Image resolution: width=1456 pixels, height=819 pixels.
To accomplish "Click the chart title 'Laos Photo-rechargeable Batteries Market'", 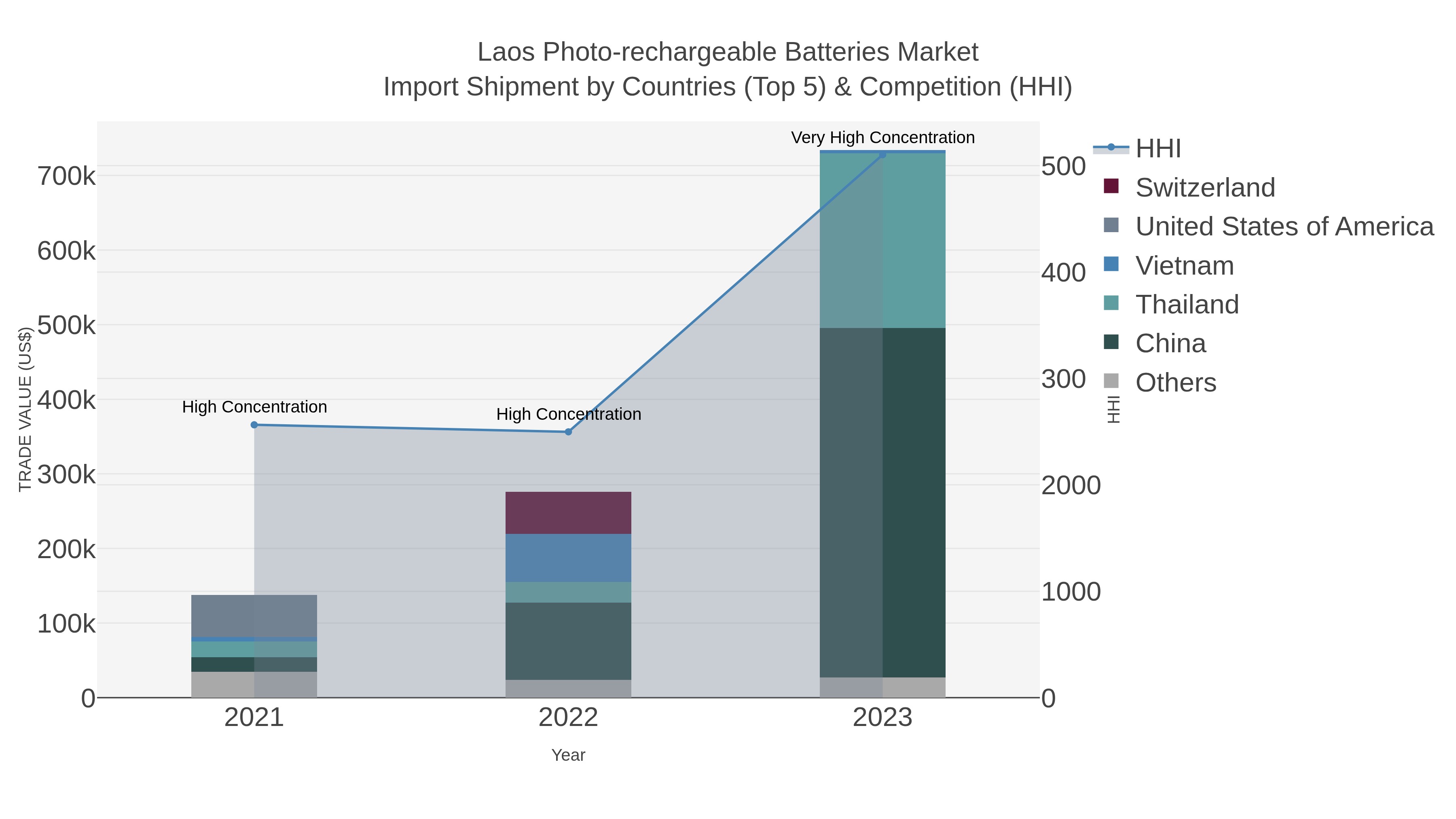I will [x=728, y=52].
